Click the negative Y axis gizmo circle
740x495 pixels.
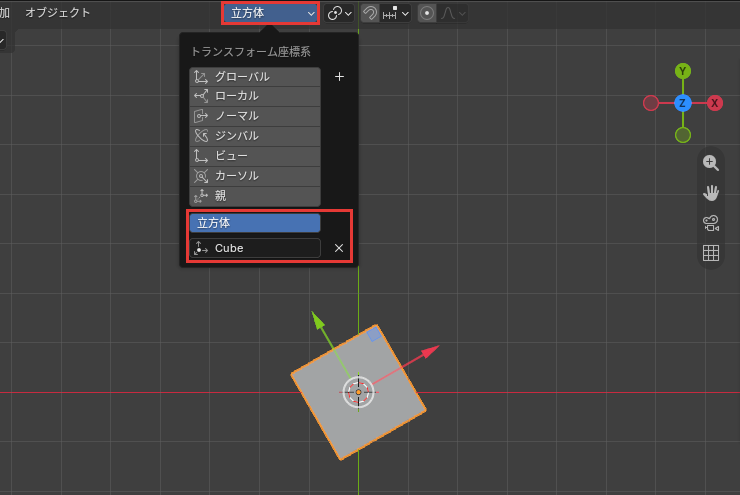(682, 135)
